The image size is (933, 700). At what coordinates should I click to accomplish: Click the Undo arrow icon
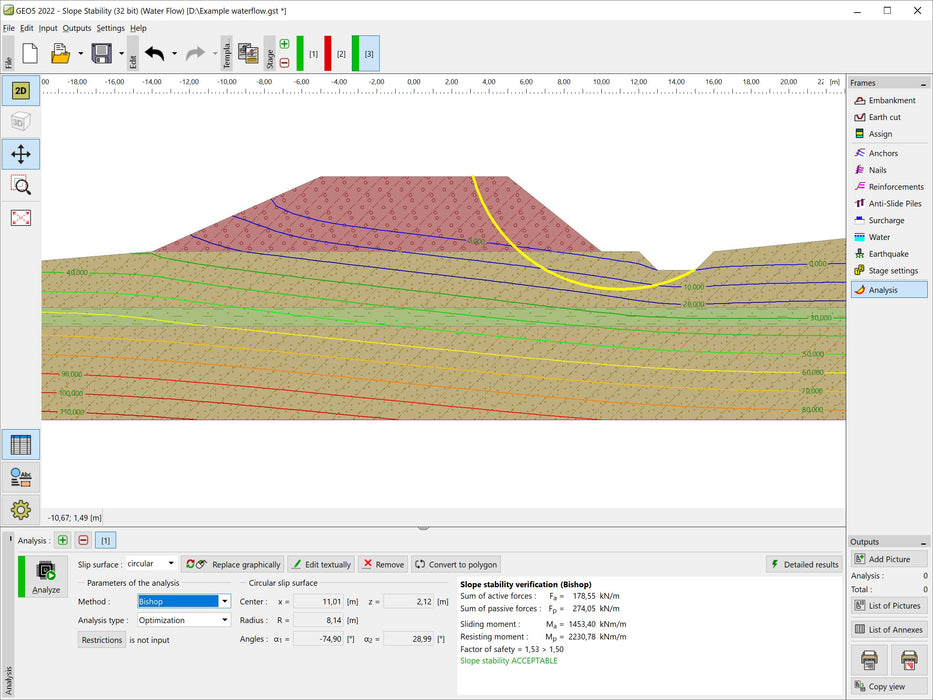point(154,53)
